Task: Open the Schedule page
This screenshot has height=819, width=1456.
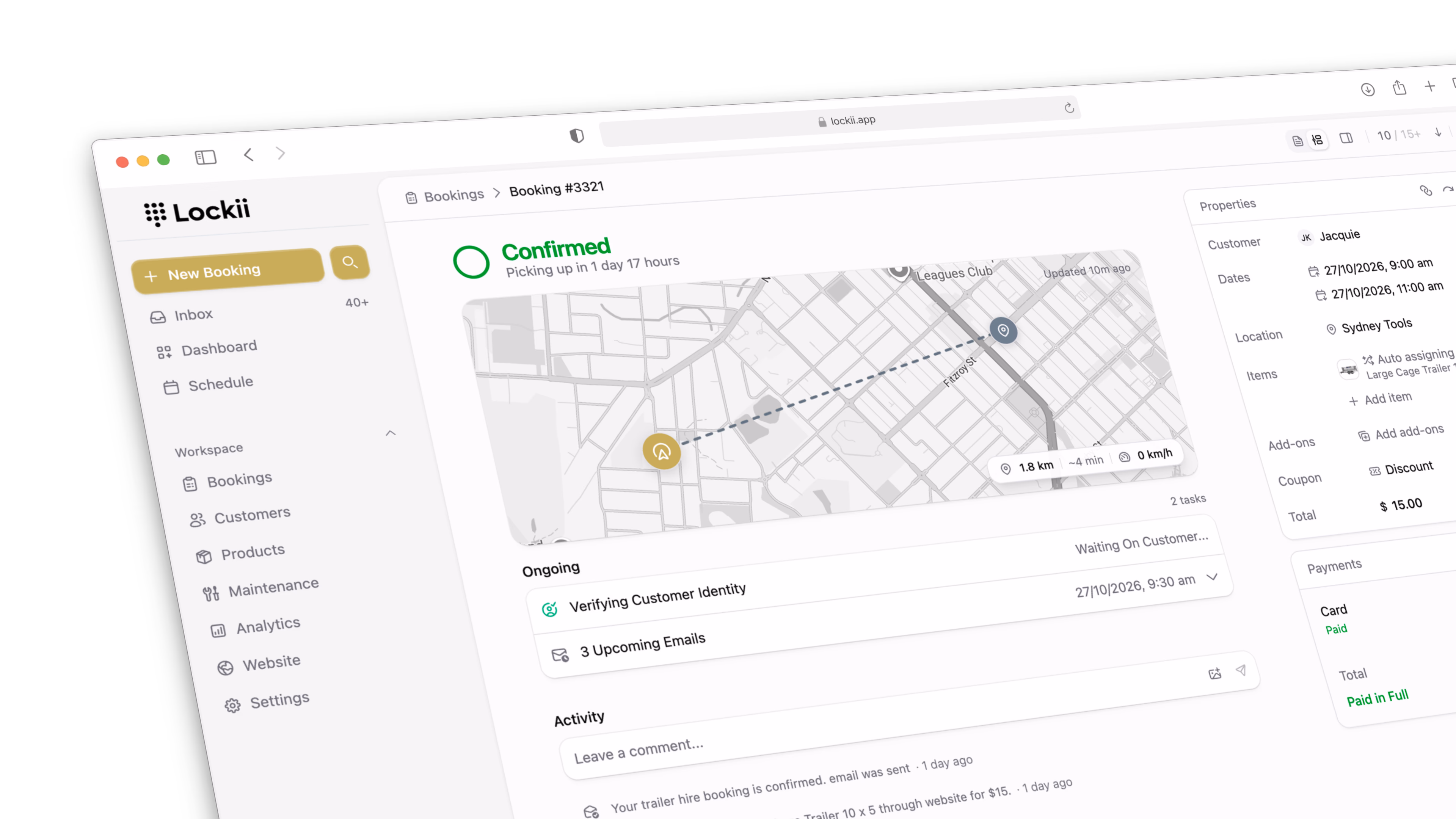Action: coord(209,384)
